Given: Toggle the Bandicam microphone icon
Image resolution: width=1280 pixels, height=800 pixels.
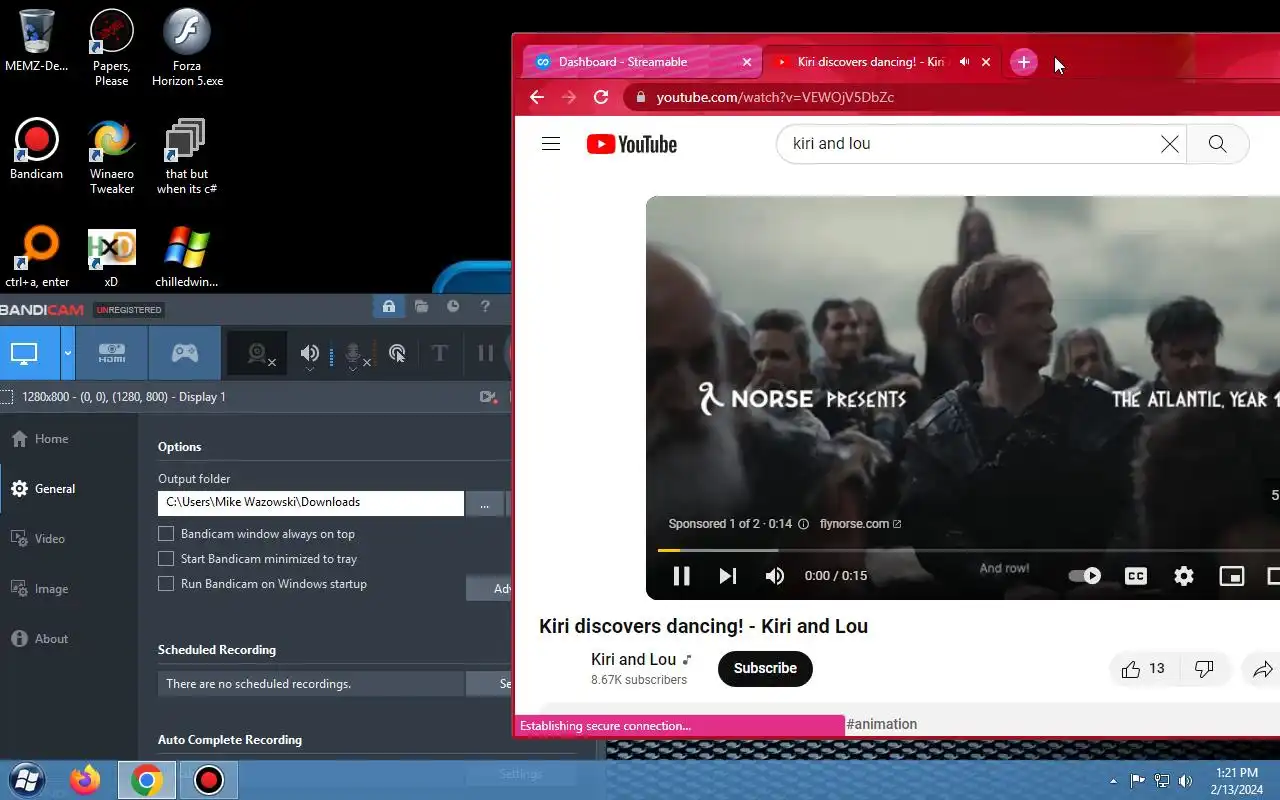Looking at the screenshot, I should coord(354,354).
